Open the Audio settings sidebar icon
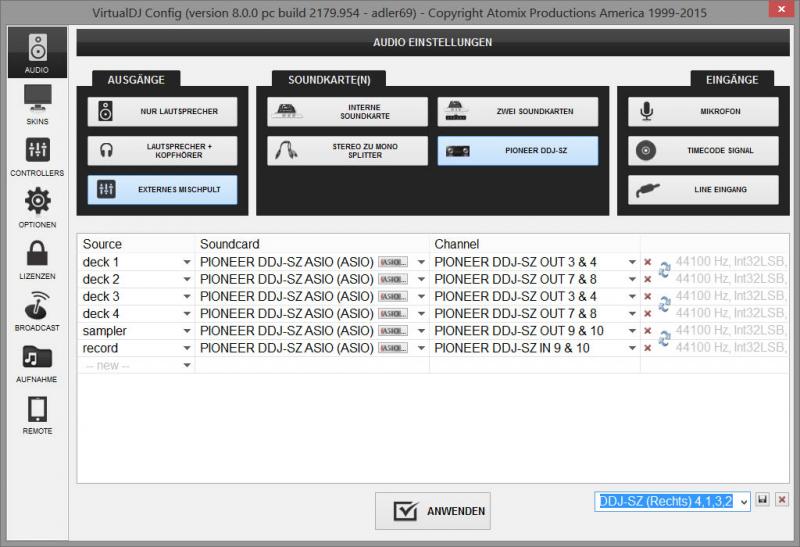 point(37,53)
